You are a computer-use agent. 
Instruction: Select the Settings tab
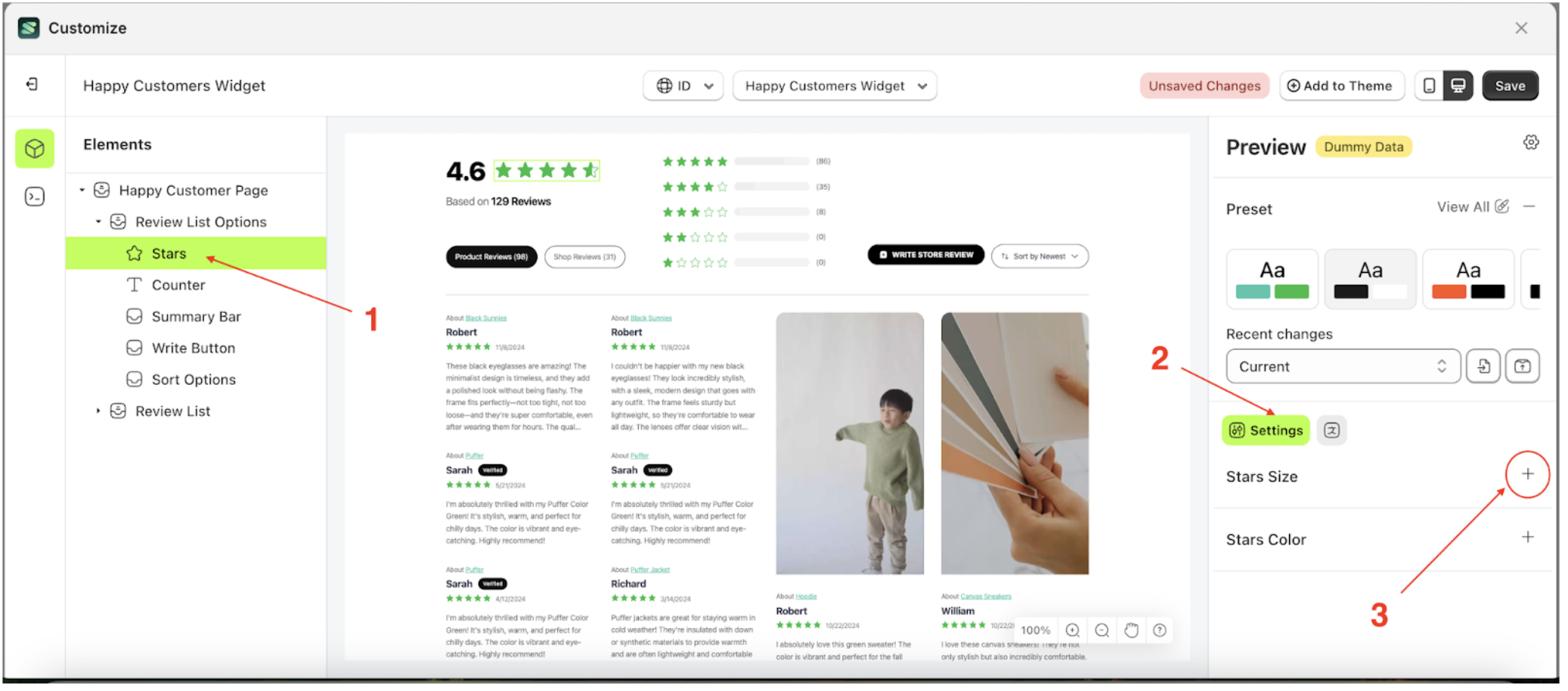(1266, 430)
